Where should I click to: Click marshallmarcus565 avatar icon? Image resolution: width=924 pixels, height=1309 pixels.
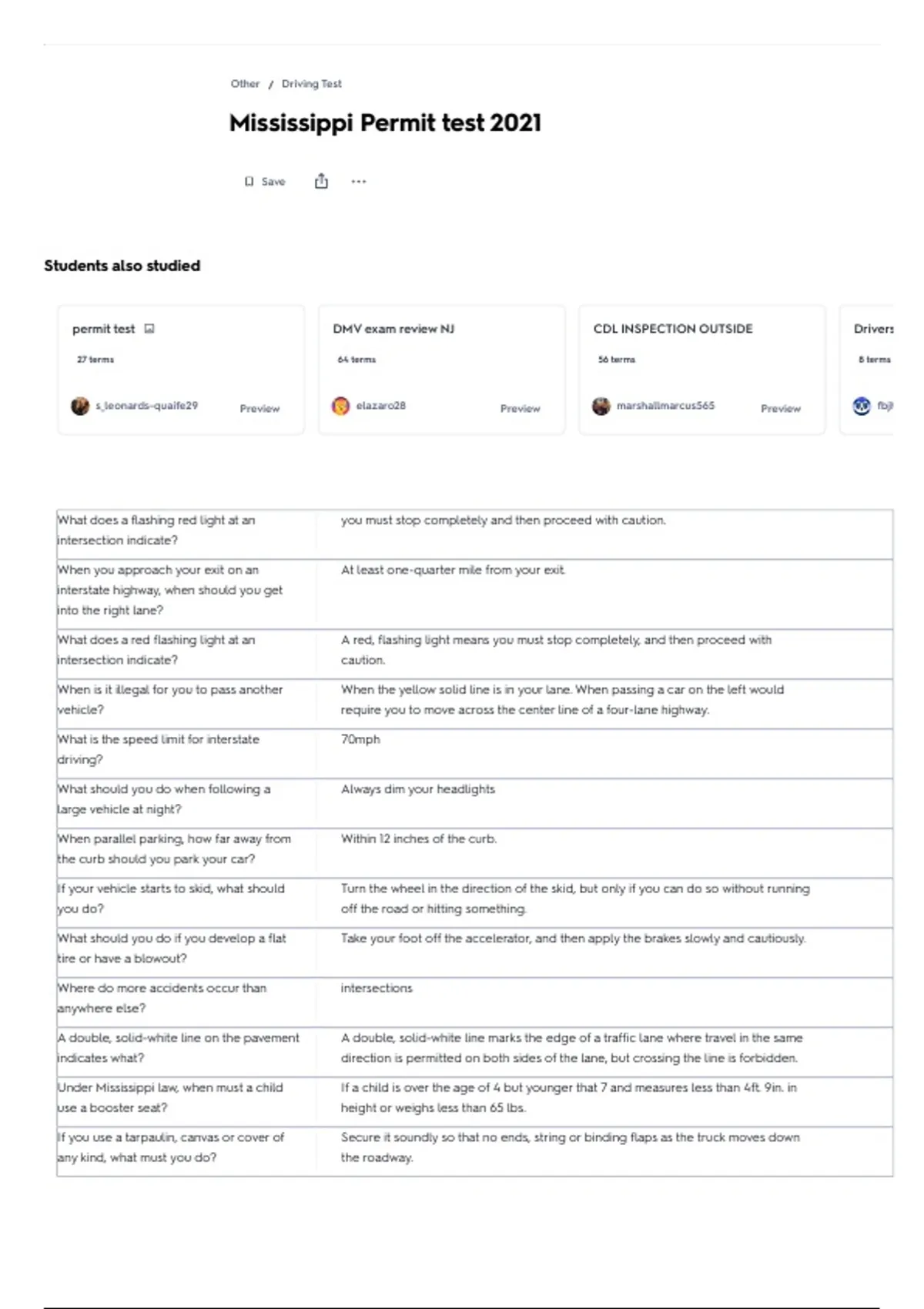click(x=601, y=406)
